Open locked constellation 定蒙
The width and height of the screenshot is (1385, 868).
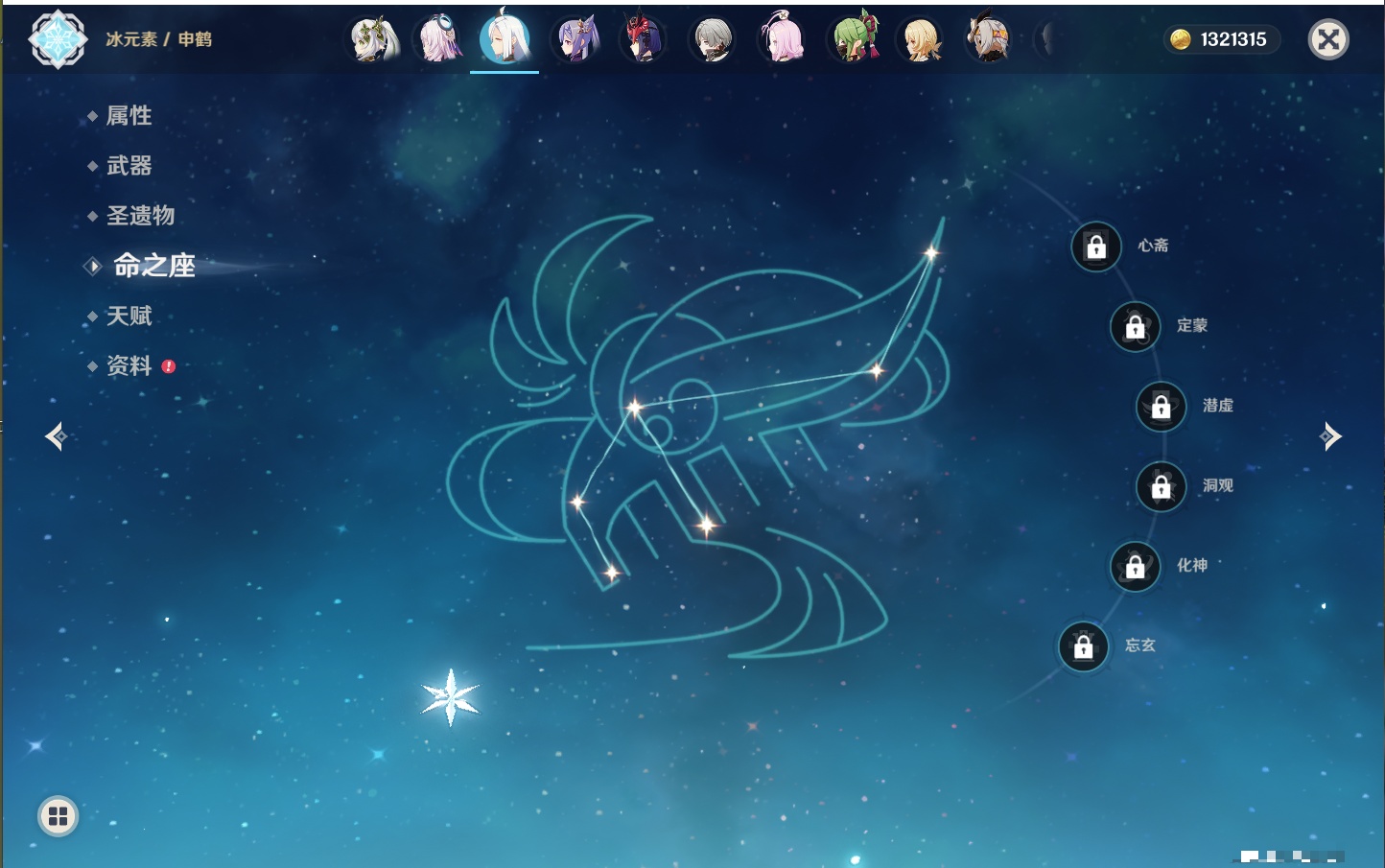1135,327
